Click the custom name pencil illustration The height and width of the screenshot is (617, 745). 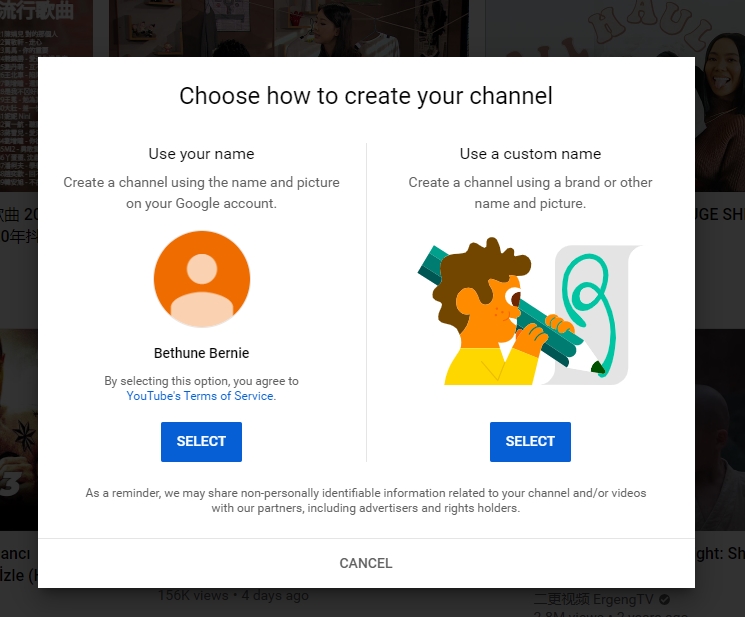point(530,311)
